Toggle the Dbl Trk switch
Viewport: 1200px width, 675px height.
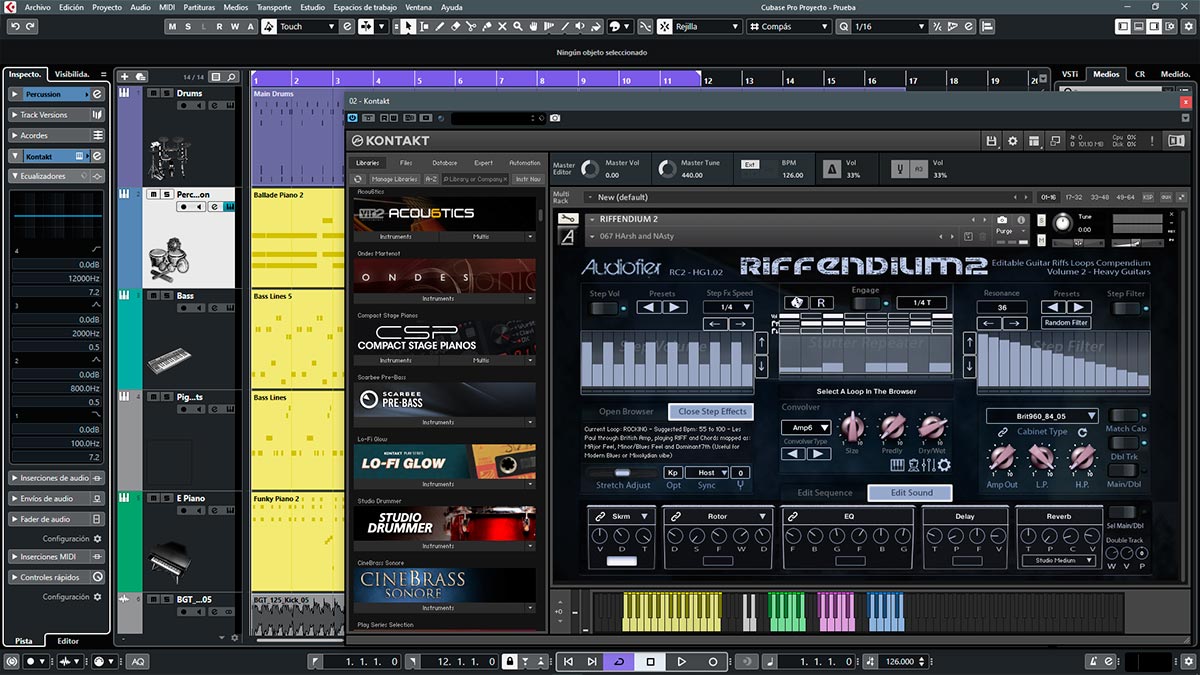(x=1123, y=443)
